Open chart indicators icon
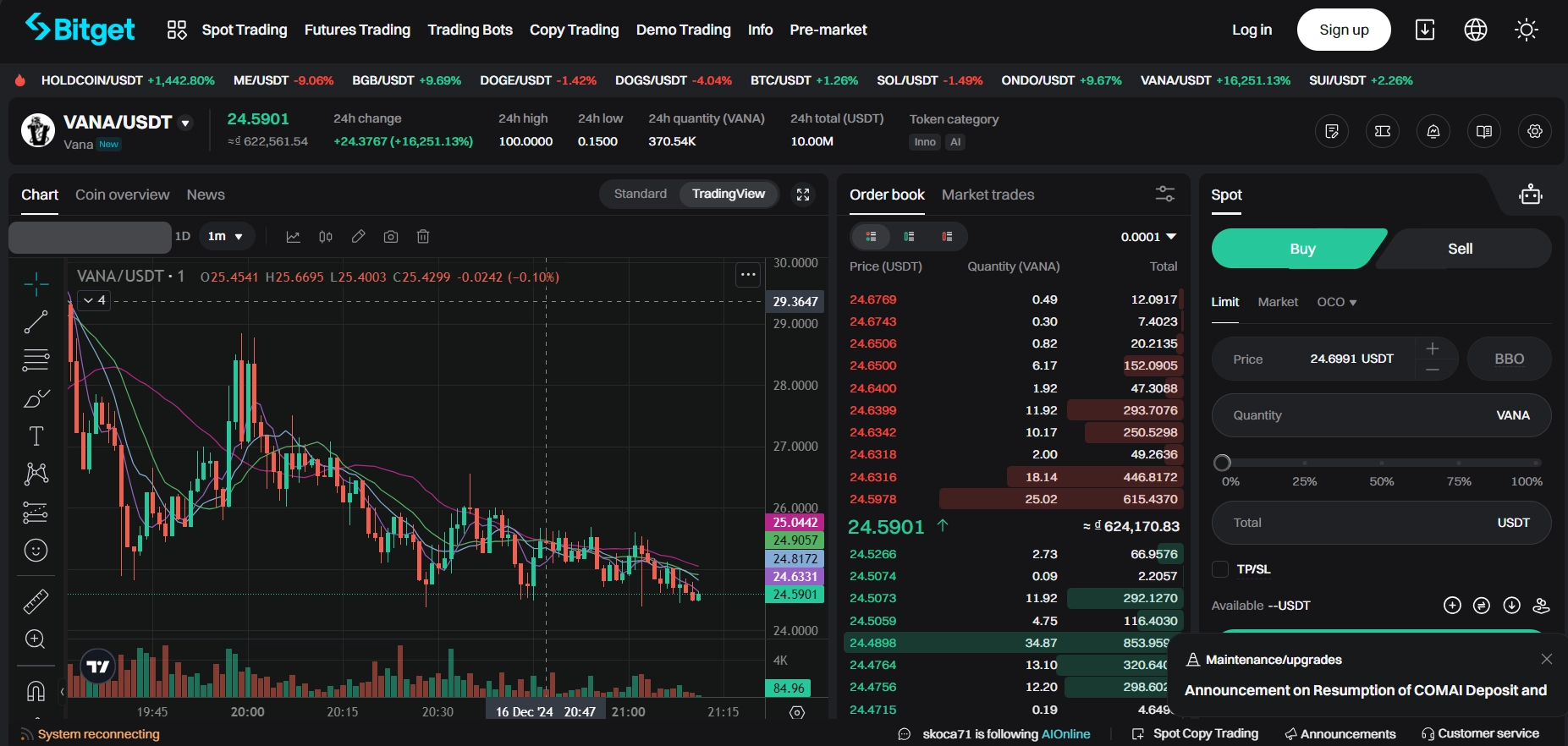This screenshot has height=746, width=1568. (x=293, y=237)
